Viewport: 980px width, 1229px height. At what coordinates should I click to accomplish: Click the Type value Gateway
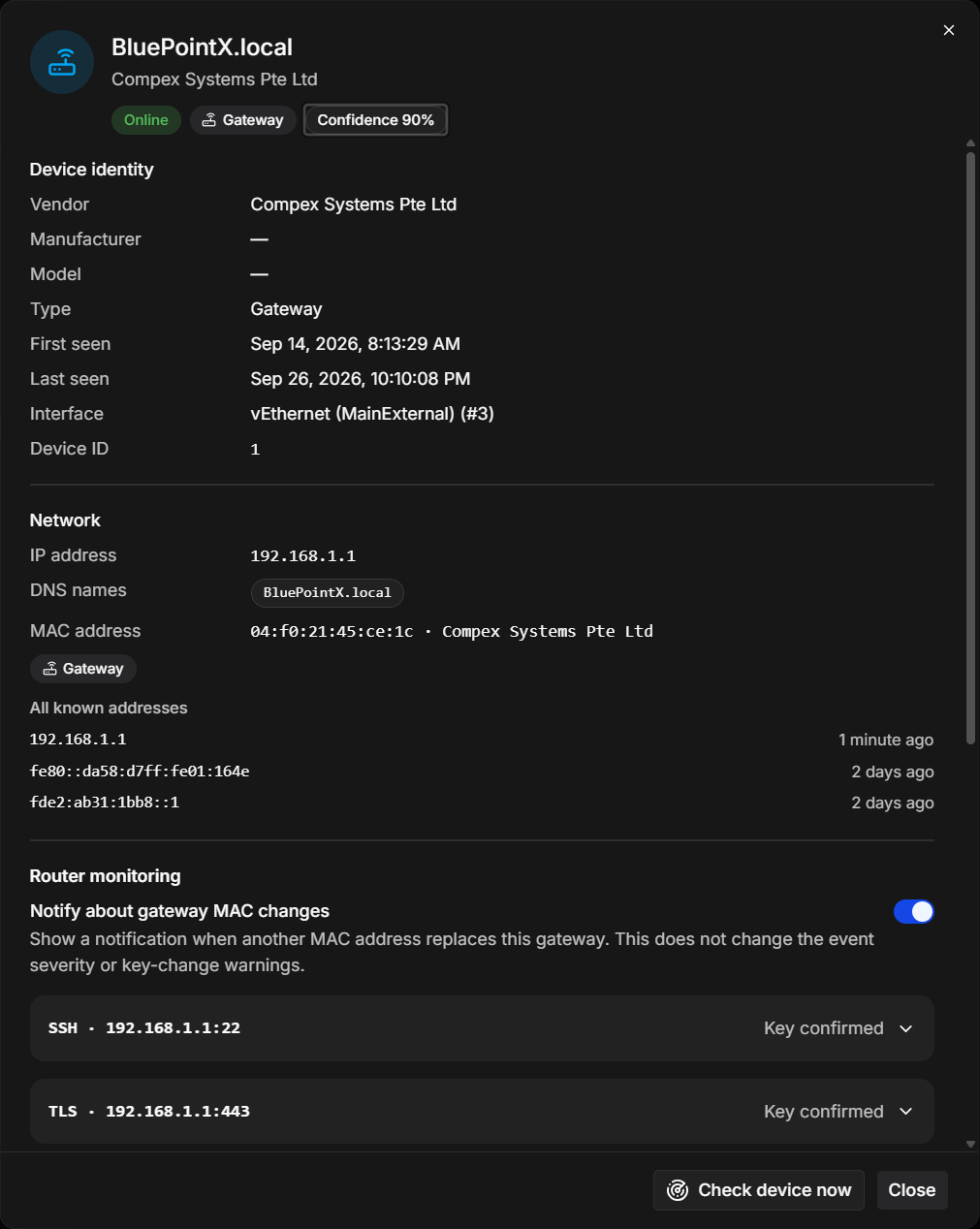286,309
